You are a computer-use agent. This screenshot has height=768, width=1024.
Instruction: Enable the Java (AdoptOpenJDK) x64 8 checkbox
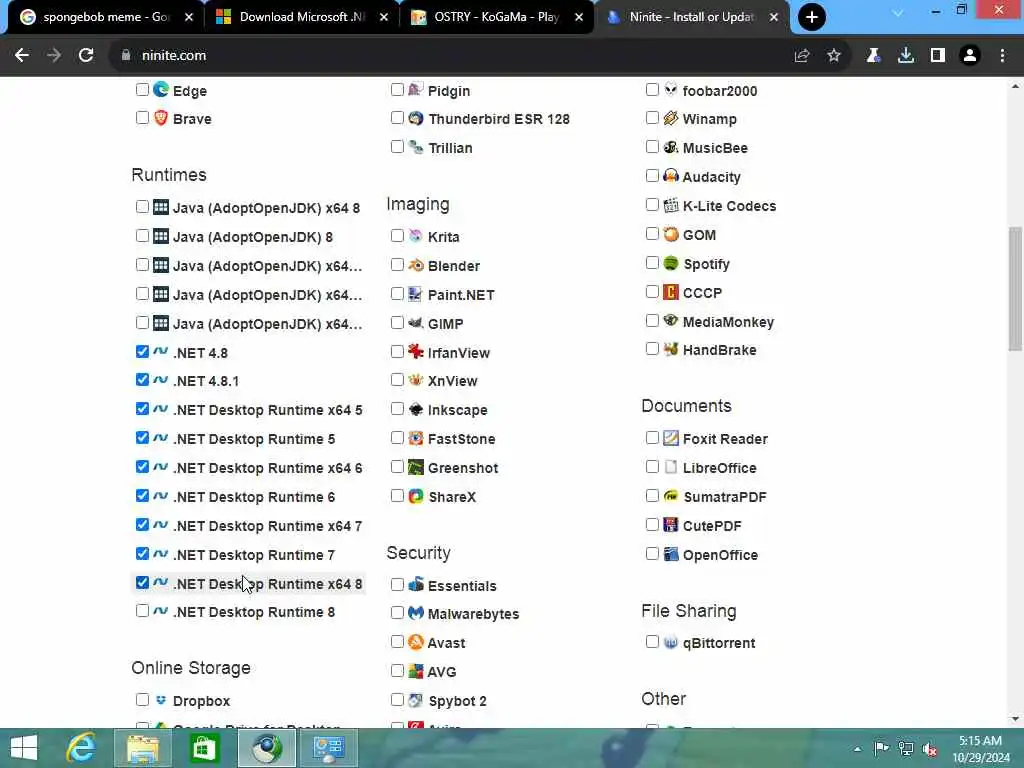[142, 207]
